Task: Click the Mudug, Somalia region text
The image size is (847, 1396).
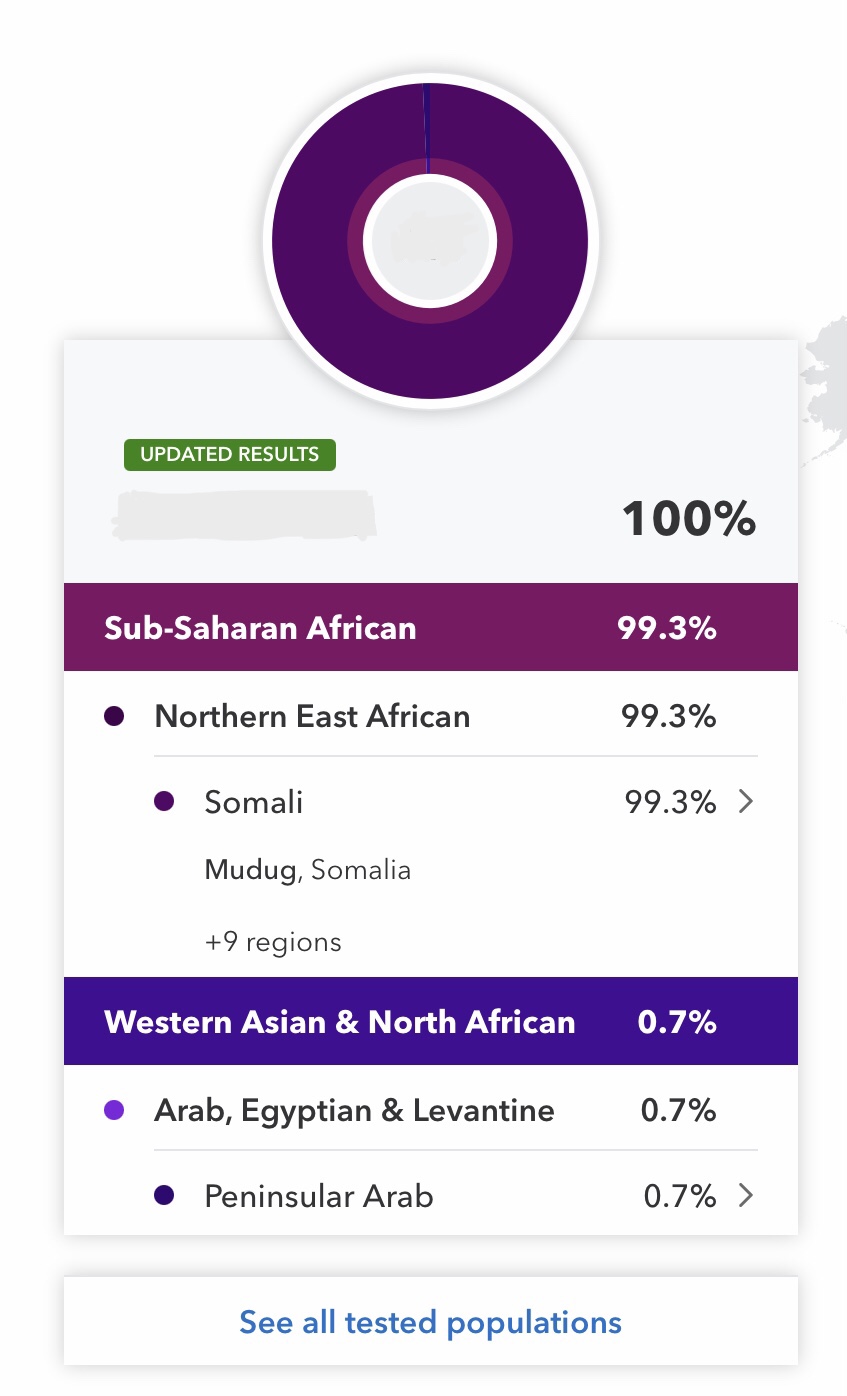Action: click(x=307, y=870)
